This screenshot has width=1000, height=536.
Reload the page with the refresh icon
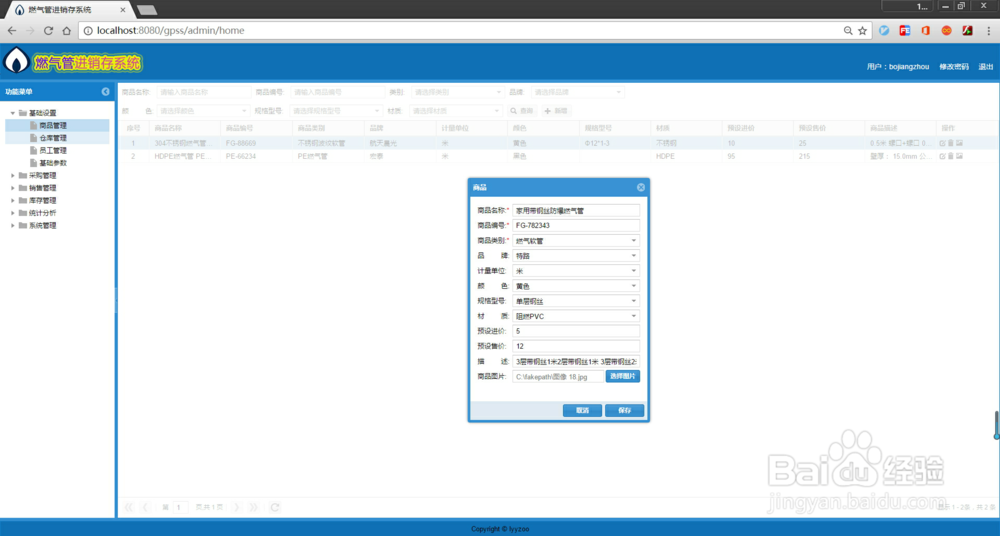point(48,31)
